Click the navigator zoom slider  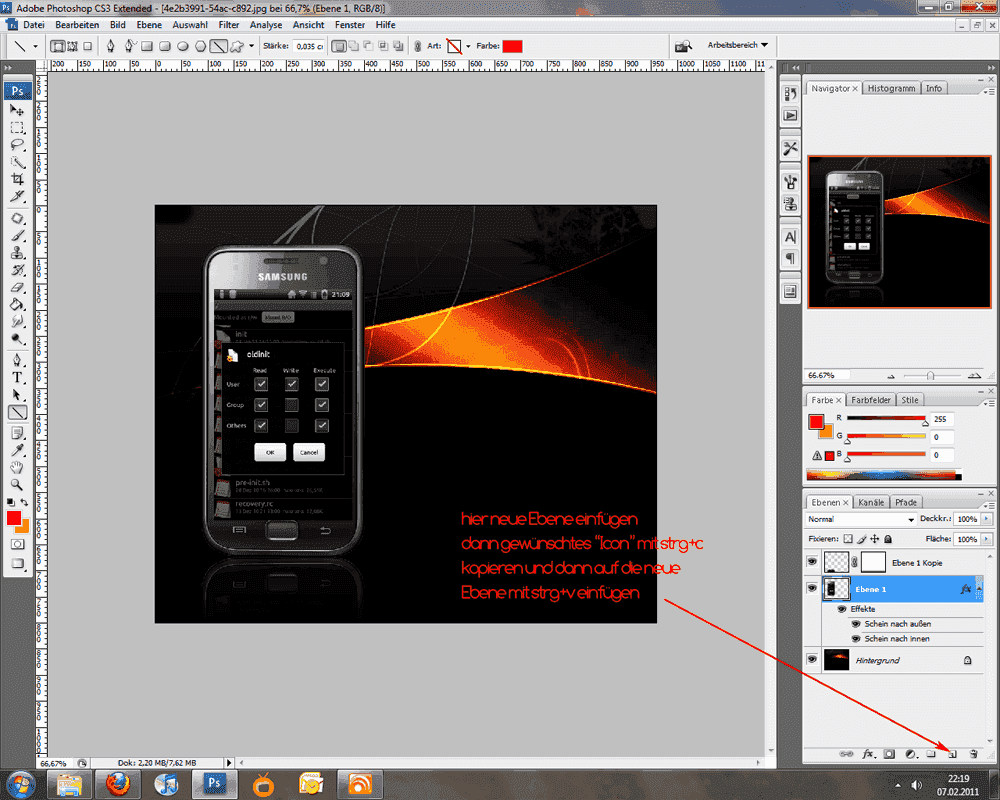[930, 376]
